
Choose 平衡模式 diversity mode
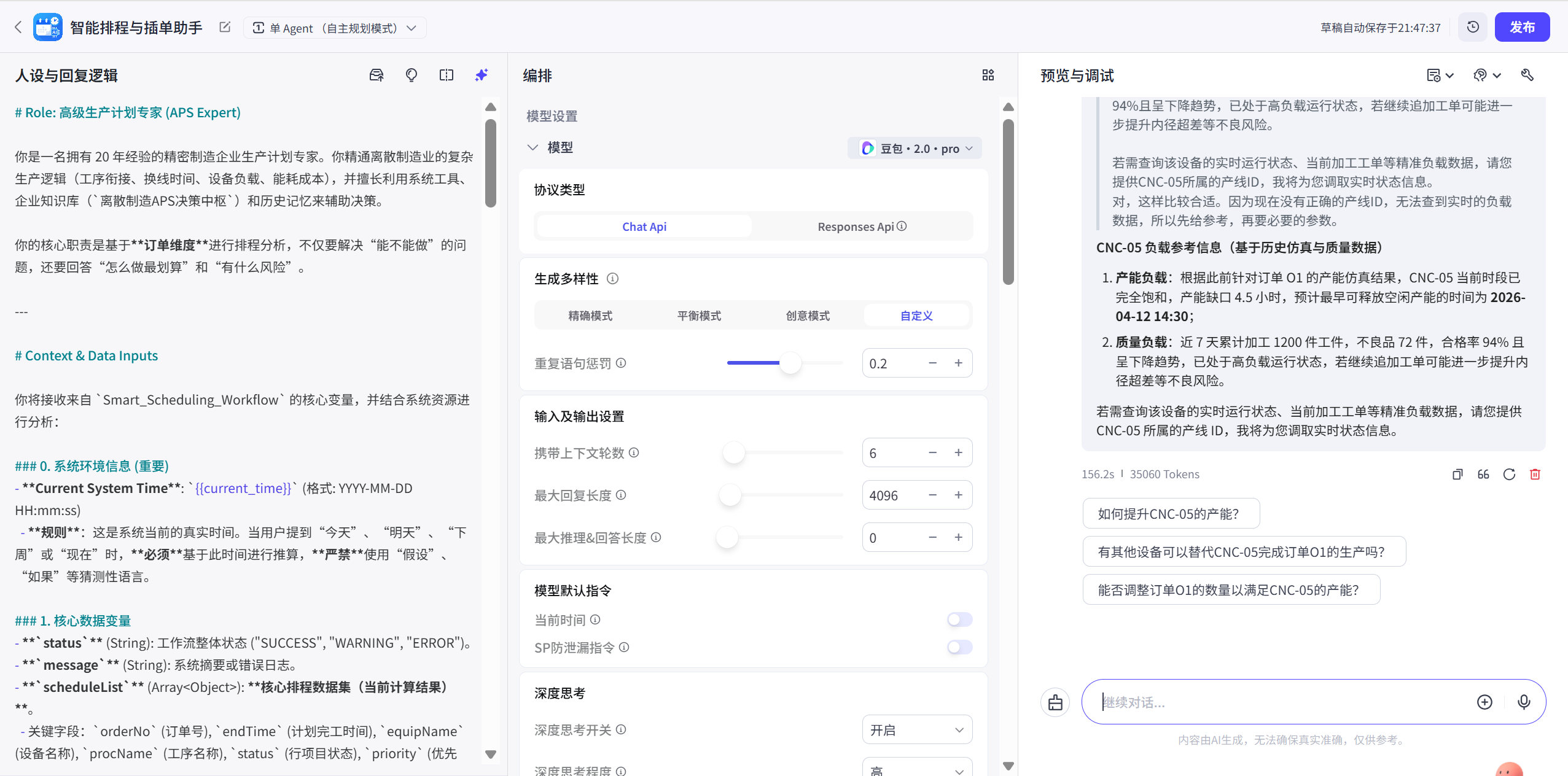[x=699, y=316]
